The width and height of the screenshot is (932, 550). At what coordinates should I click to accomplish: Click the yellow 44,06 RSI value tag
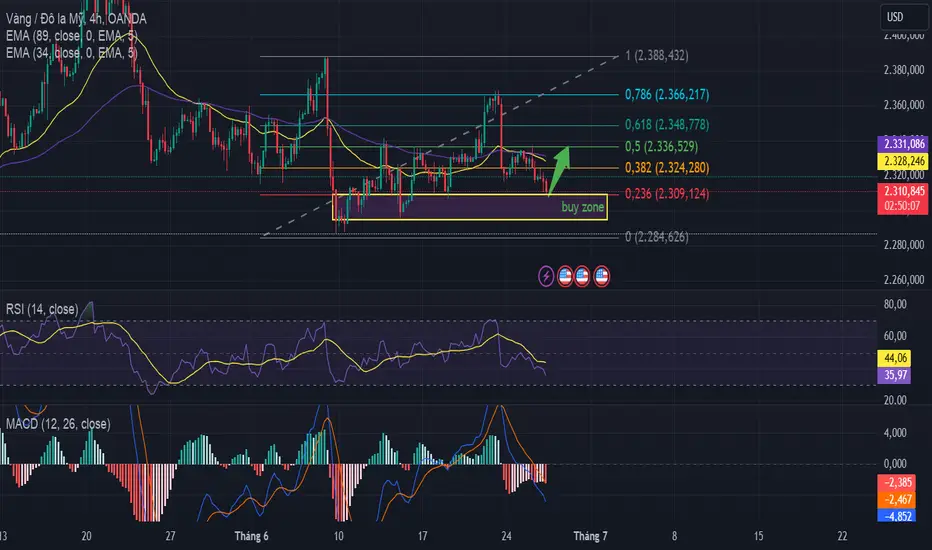coord(894,358)
